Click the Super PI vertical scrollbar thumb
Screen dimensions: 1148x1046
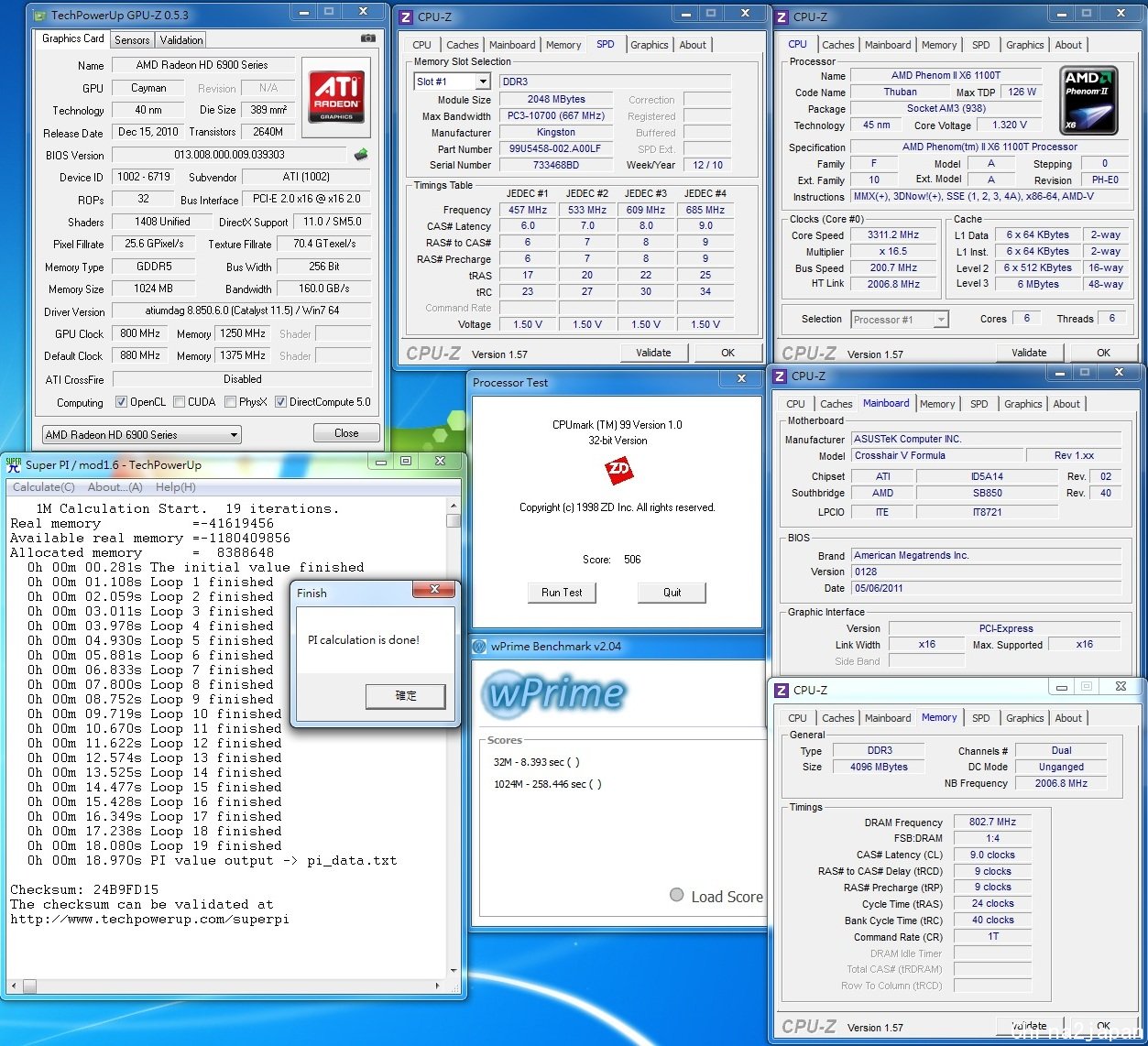coord(454,521)
